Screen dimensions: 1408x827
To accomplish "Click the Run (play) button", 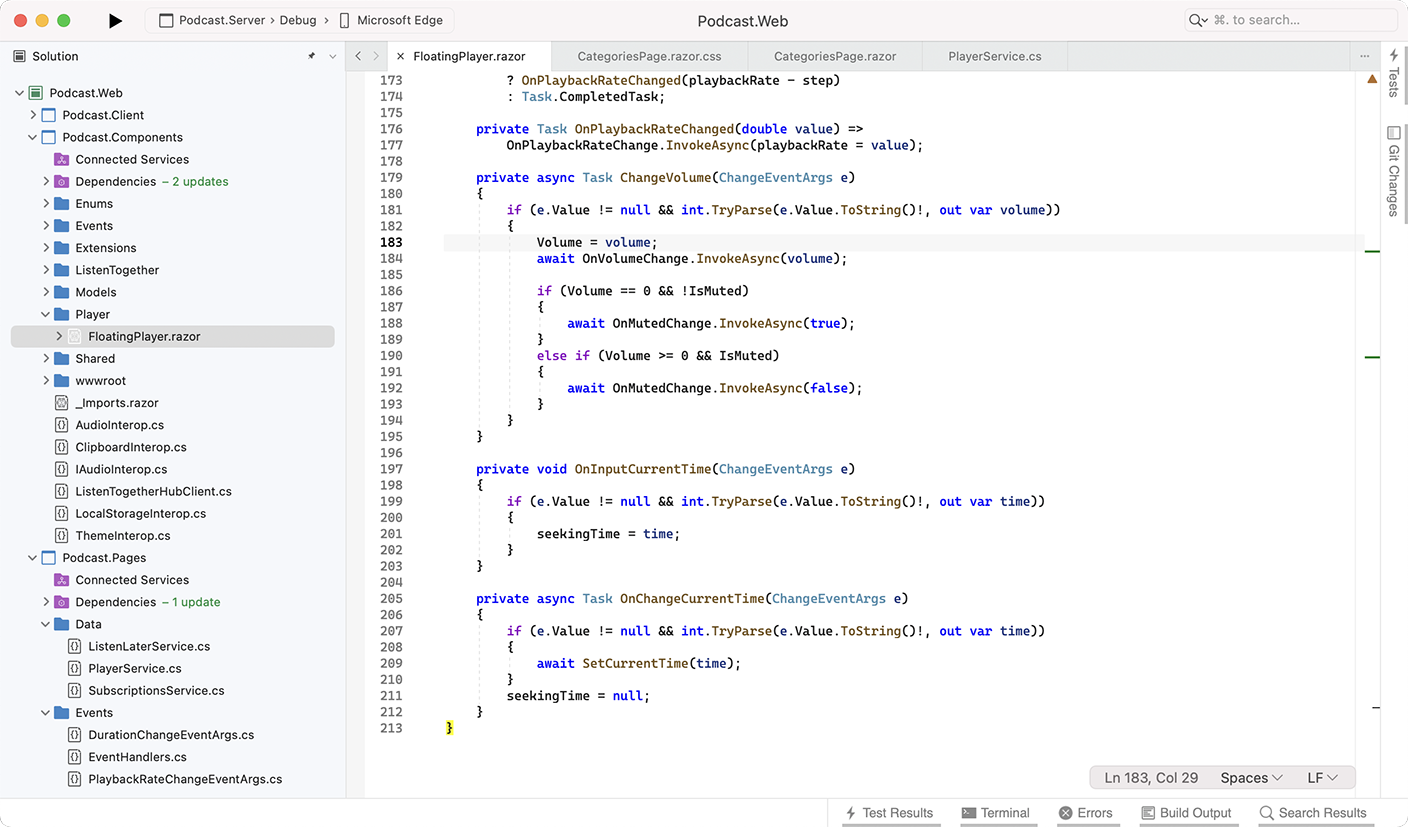I will 115,20.
